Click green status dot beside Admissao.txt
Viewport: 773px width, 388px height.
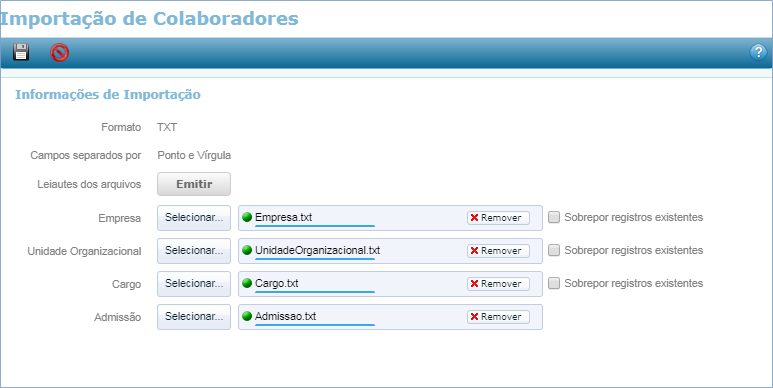click(247, 316)
